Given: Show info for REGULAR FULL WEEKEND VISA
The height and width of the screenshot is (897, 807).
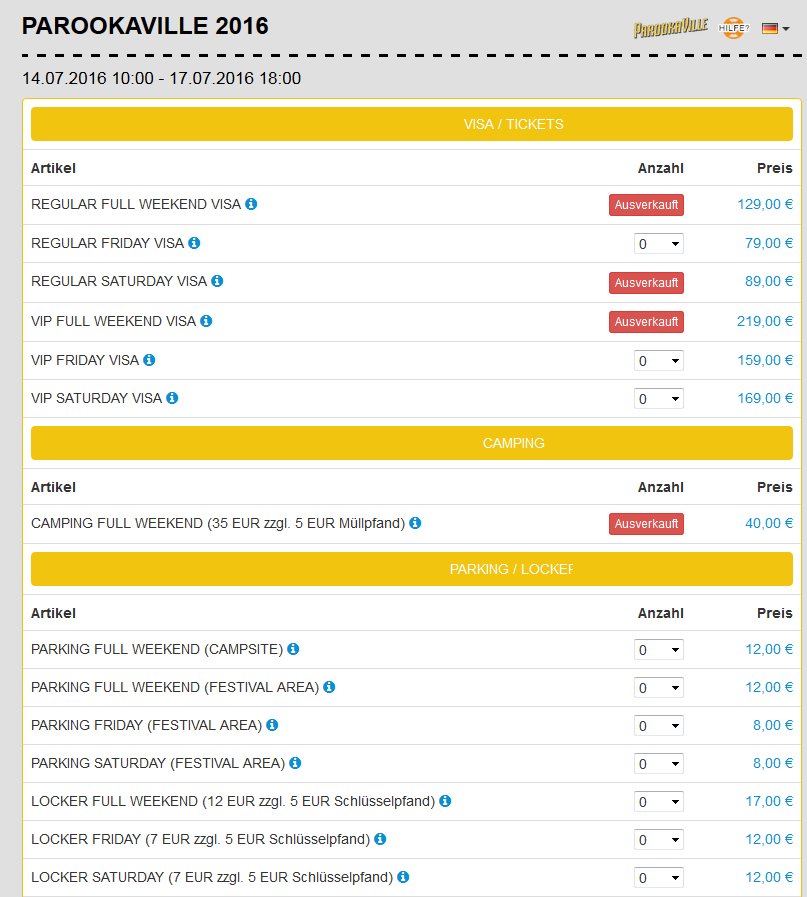Looking at the screenshot, I should [x=251, y=204].
